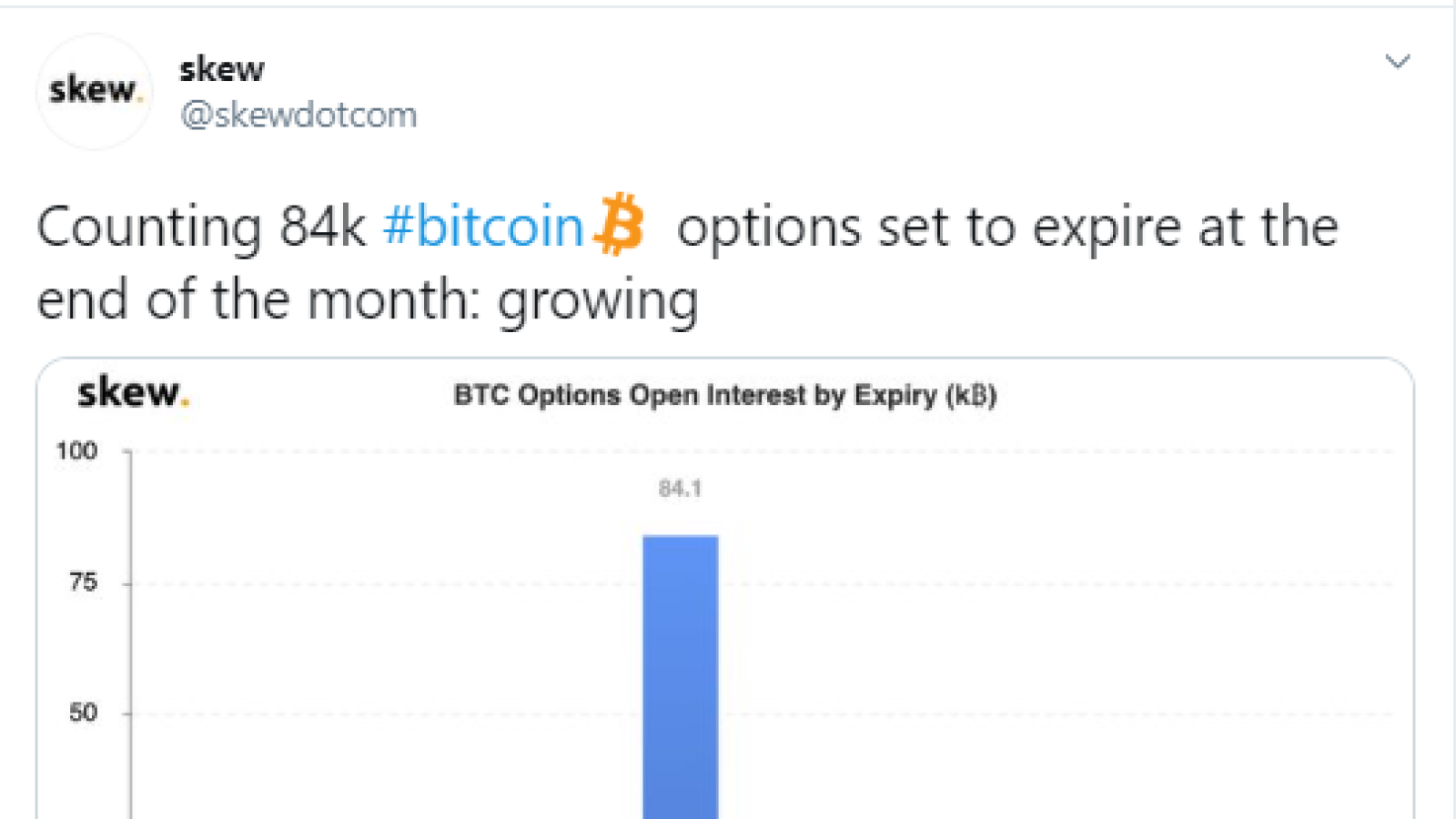Click the '(kB)' unit in chart title
This screenshot has height=819, width=1456.
point(971,396)
